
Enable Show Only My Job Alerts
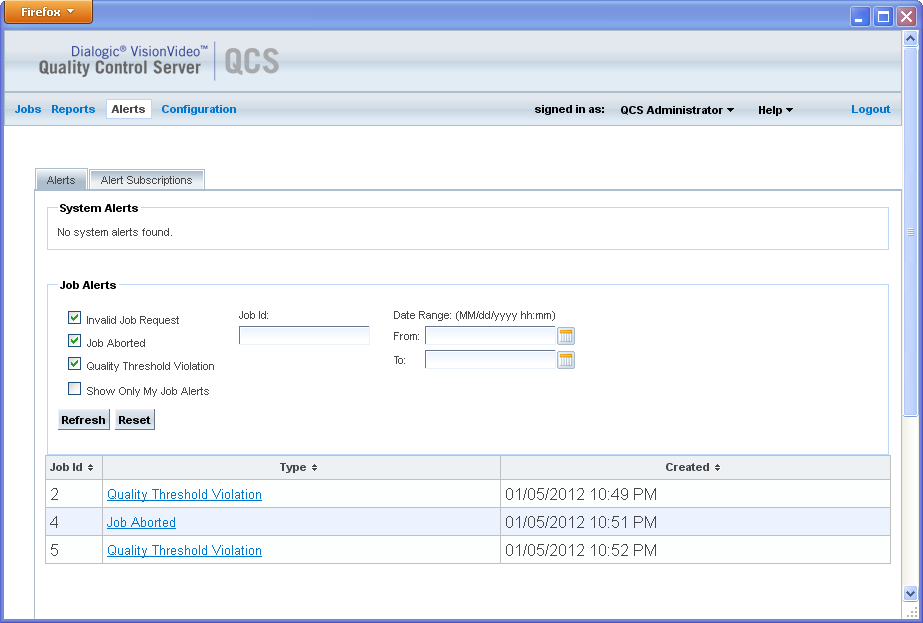click(x=74, y=389)
